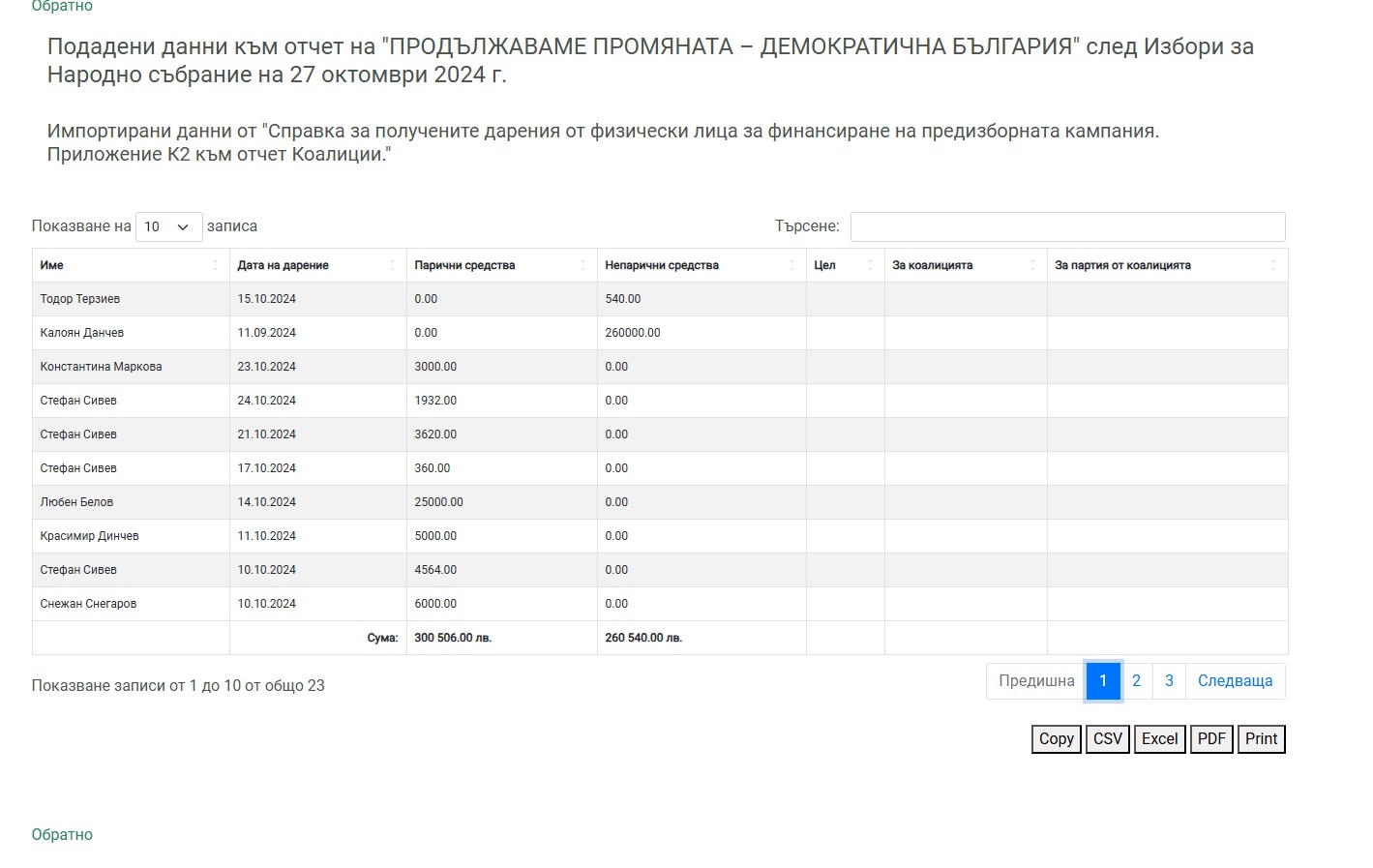Screen dimensions: 1373x868
Task: Click the Следваща next page link
Action: pos(1235,681)
